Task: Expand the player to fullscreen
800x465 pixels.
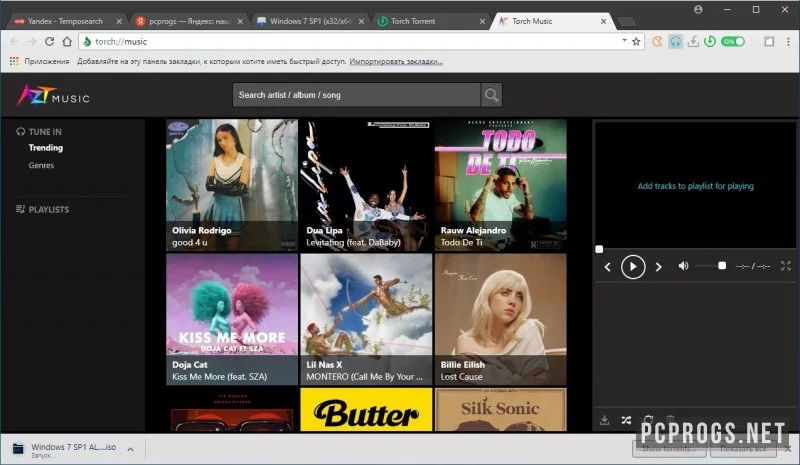Action: point(786,265)
